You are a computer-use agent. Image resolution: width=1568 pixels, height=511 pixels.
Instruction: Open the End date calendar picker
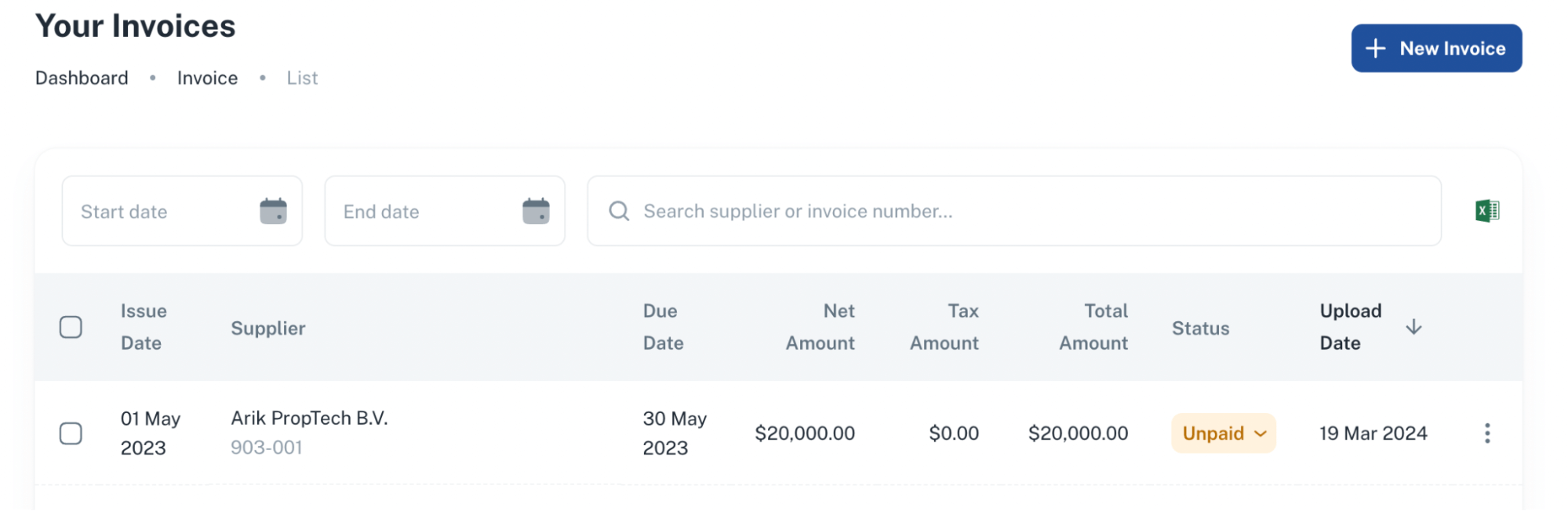coord(535,211)
